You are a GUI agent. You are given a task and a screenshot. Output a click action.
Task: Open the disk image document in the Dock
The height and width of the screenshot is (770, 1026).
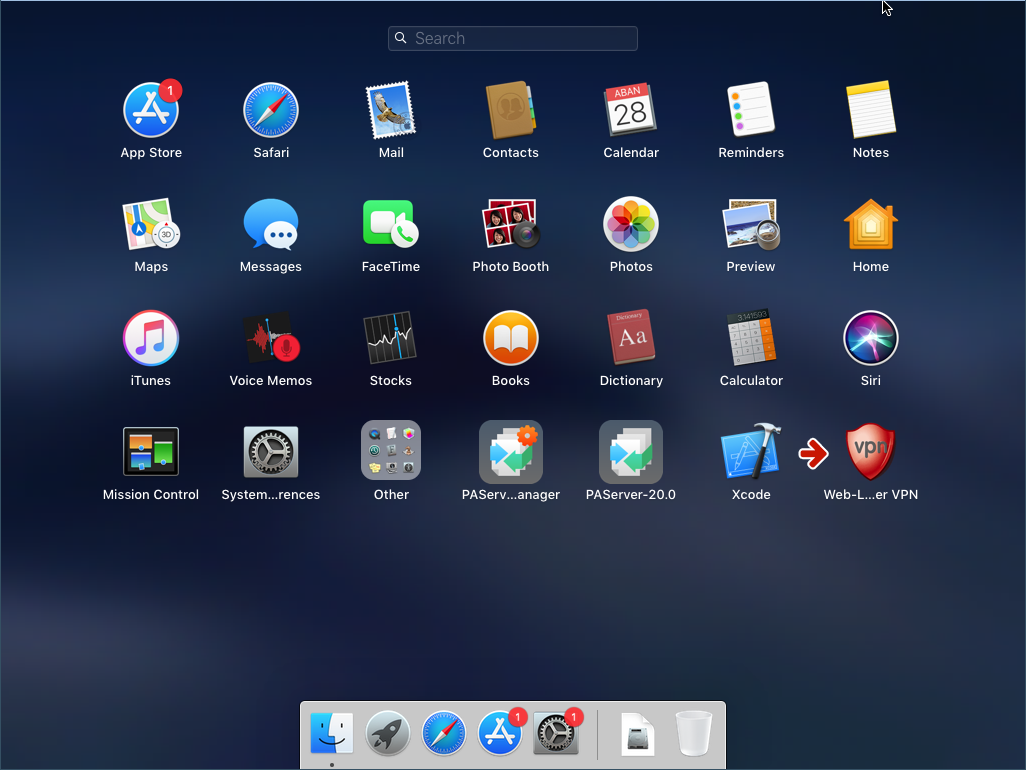click(637, 734)
